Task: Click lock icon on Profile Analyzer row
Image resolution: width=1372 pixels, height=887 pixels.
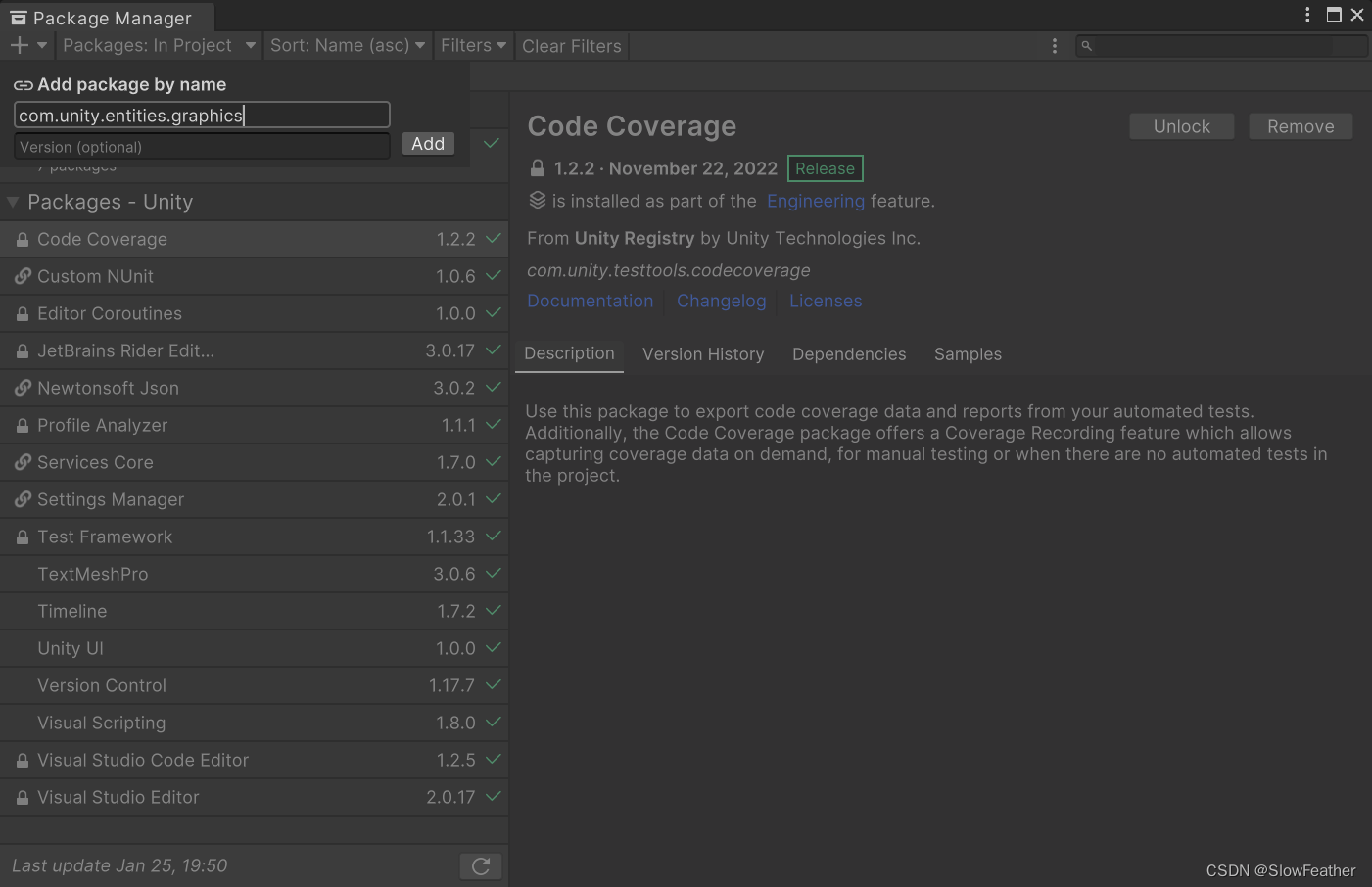Action: [x=23, y=425]
